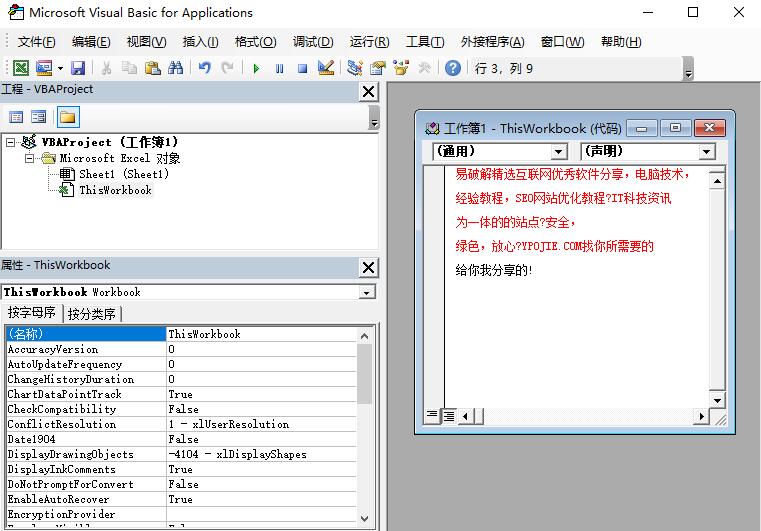Open the Insert UserForm dropdown arrow

[60, 68]
